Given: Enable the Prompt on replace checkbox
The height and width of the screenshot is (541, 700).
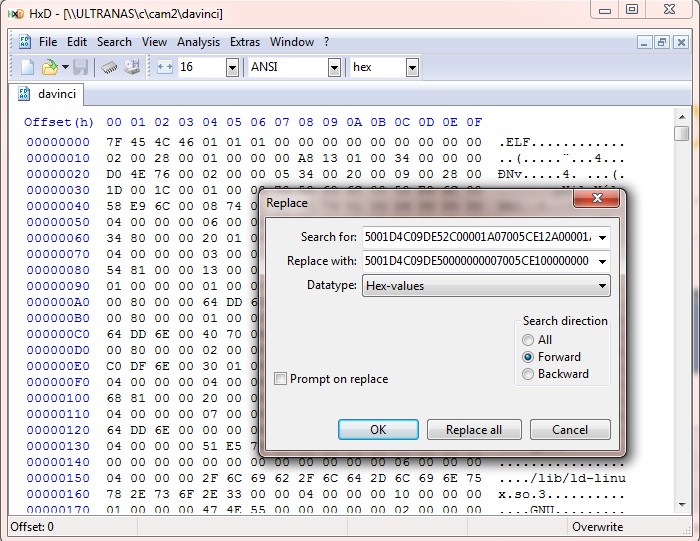Looking at the screenshot, I should coord(281,379).
